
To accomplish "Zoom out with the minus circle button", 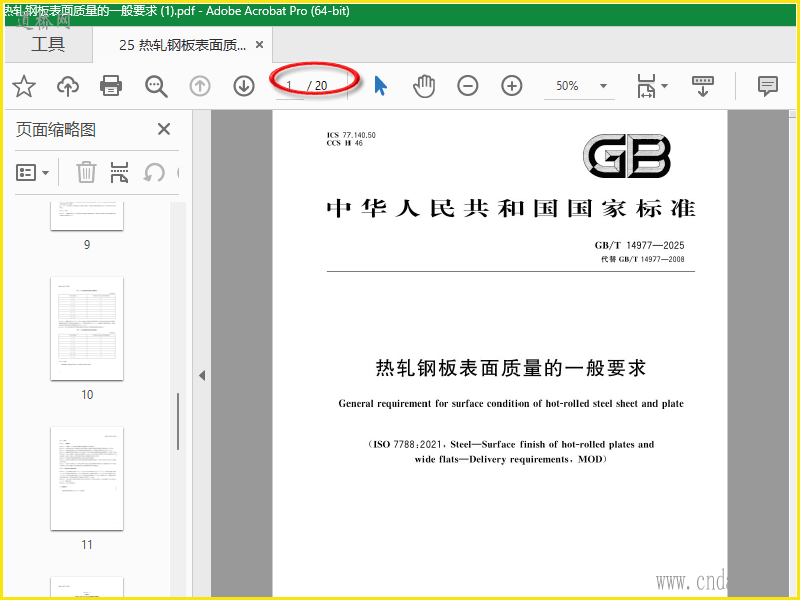I will point(467,86).
